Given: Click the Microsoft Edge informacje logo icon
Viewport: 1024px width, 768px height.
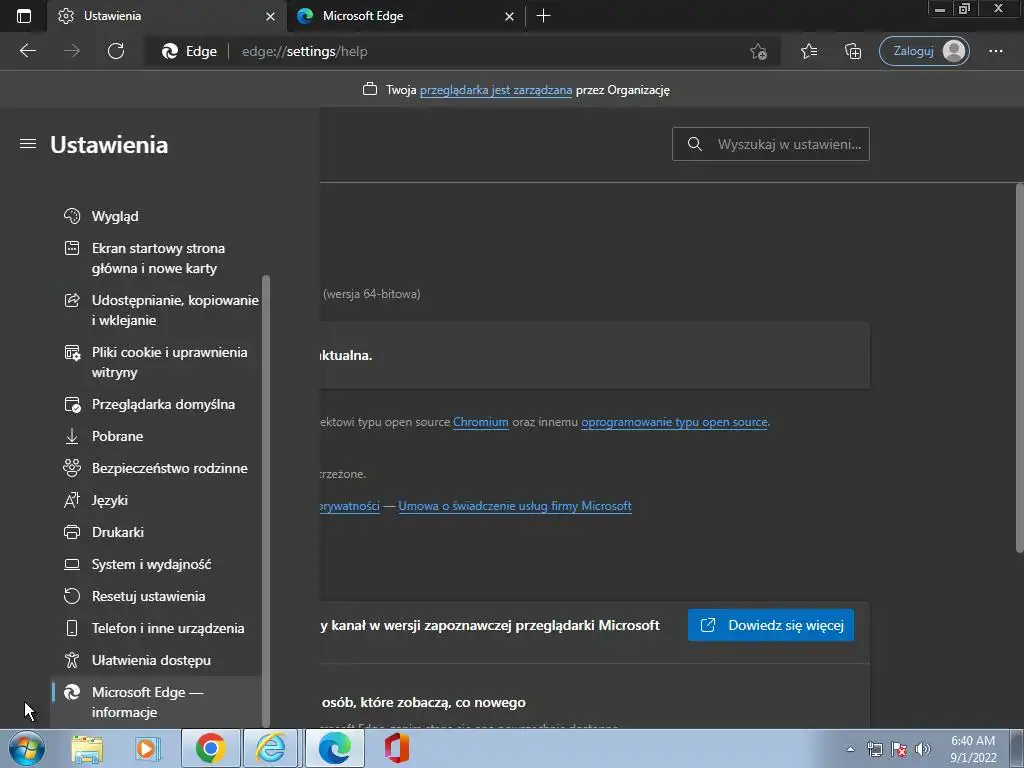Looking at the screenshot, I should click(x=72, y=692).
